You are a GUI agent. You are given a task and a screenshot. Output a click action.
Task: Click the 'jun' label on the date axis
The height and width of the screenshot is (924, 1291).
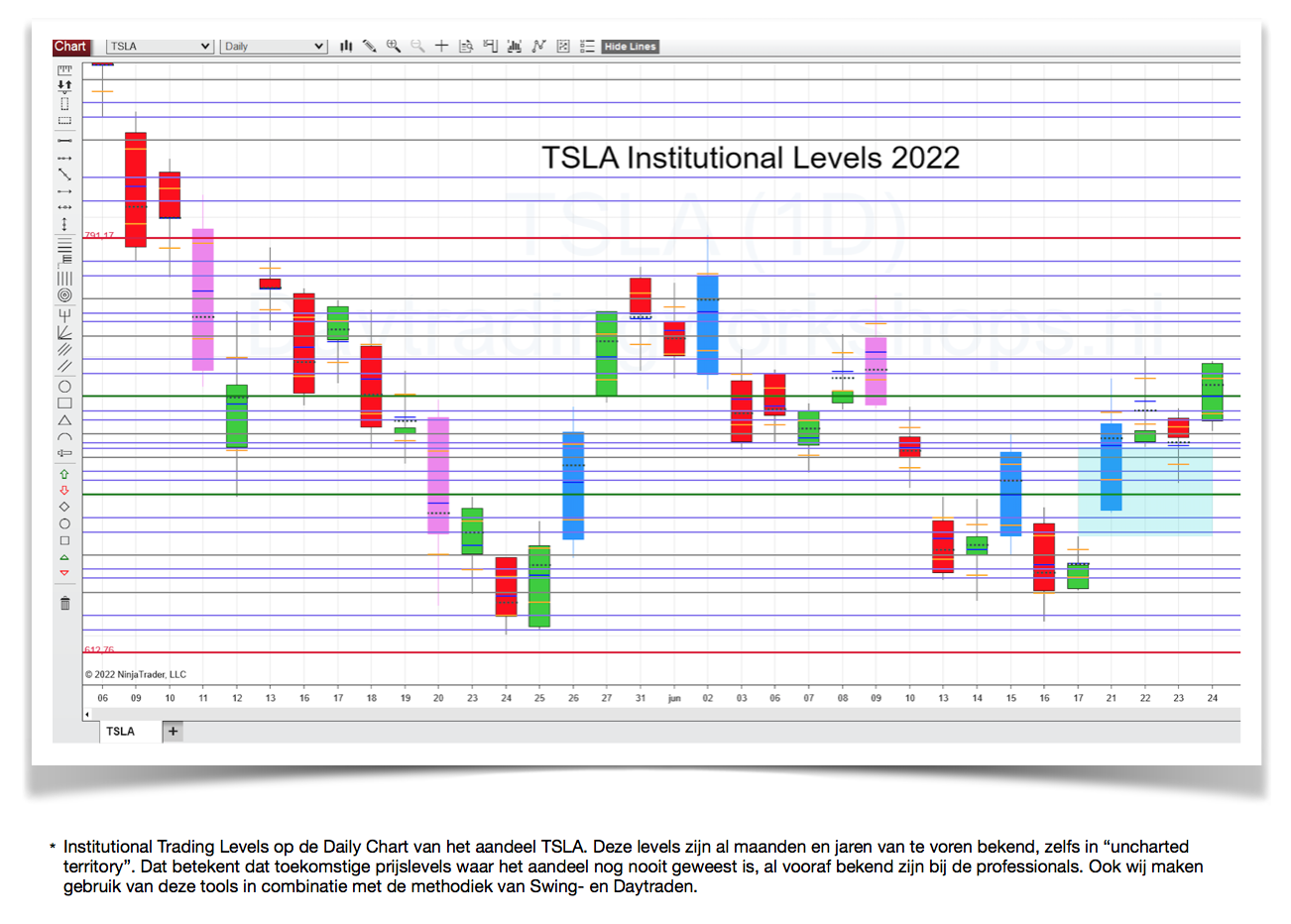point(674,698)
